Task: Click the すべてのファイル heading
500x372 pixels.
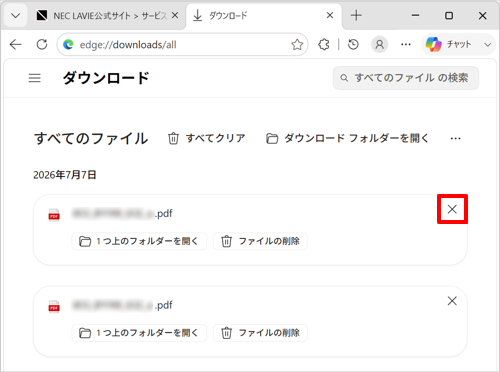Action: tap(91, 138)
